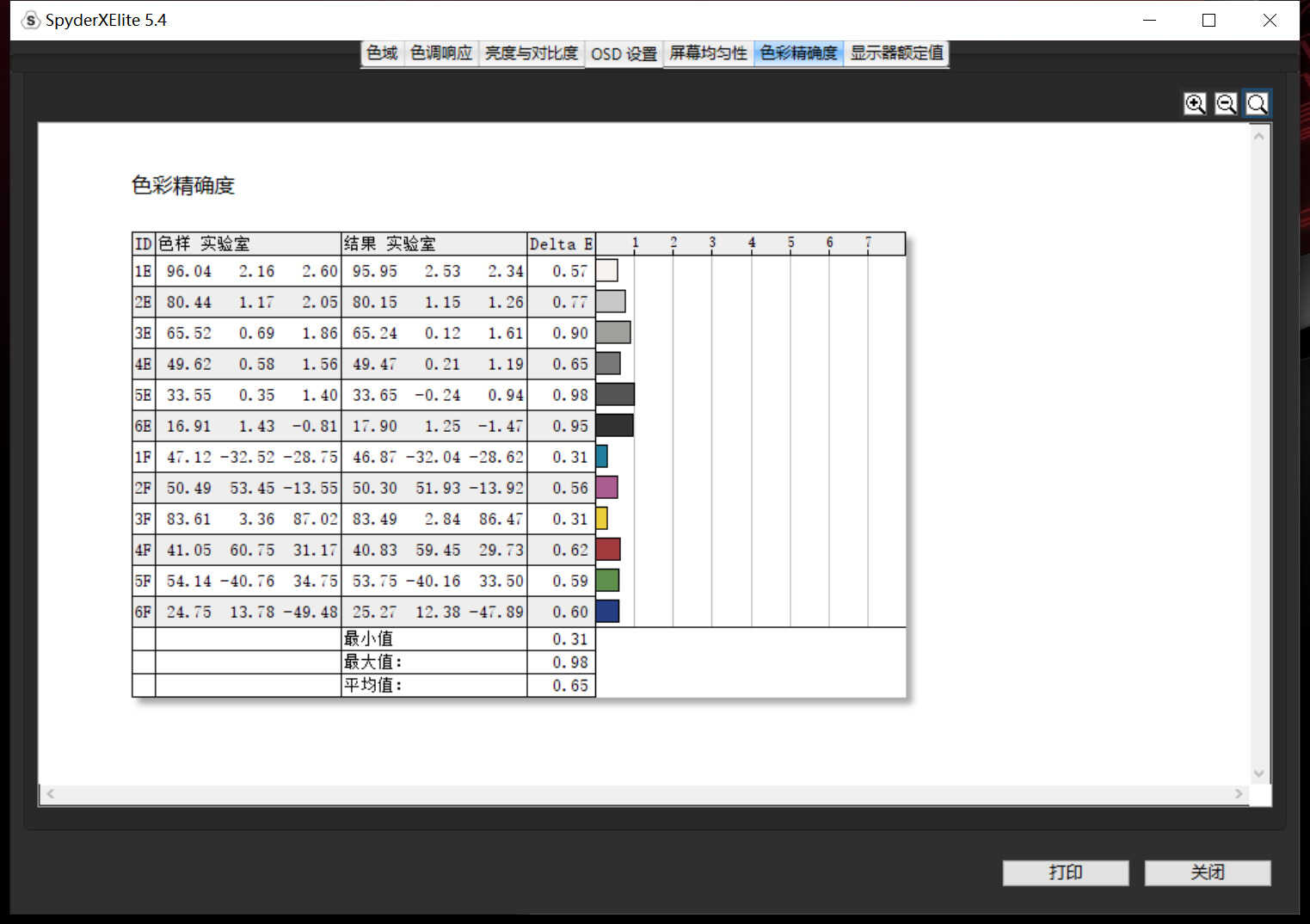The image size is (1310, 924).
Task: Click the 关闭 button
Action: (x=1208, y=872)
